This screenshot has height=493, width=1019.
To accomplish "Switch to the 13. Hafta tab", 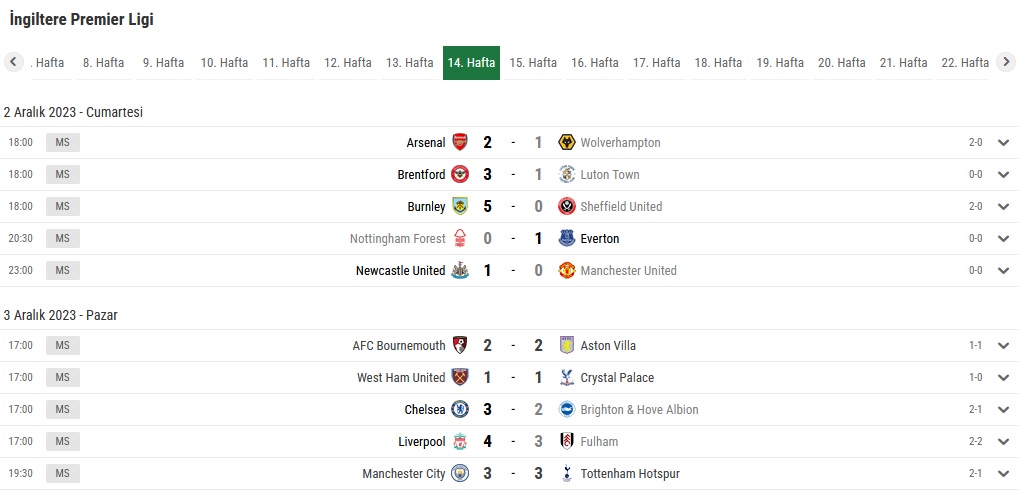I will pyautogui.click(x=409, y=63).
